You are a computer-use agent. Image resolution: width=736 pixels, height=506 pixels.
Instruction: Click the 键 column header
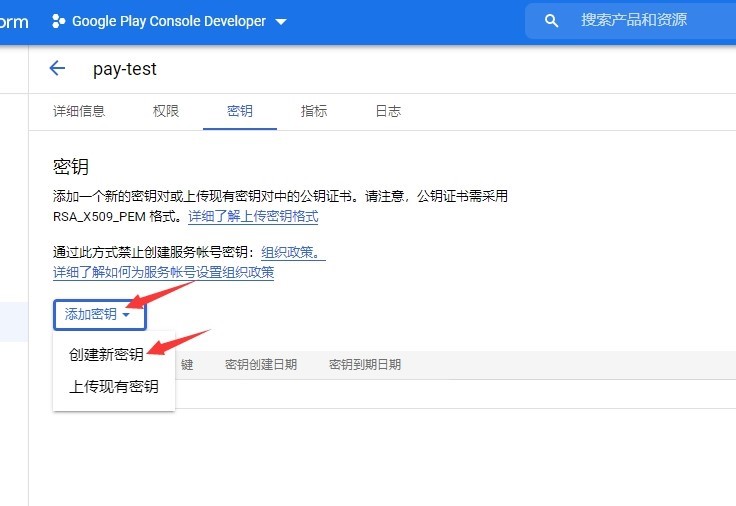click(x=187, y=365)
